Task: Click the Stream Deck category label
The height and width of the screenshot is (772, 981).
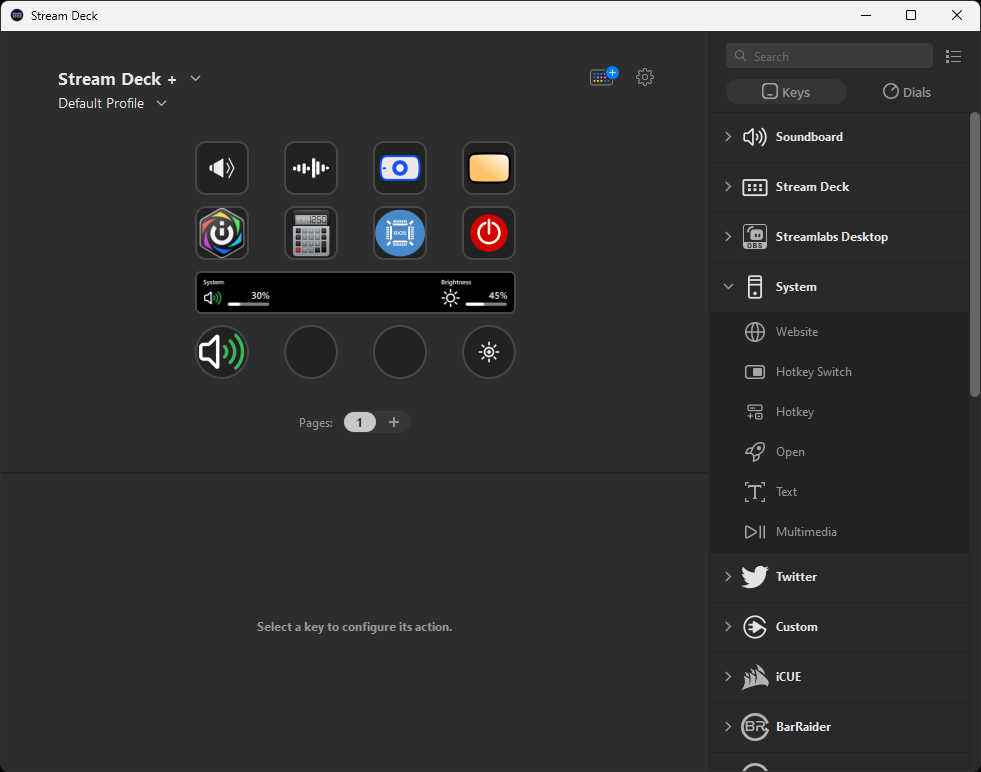Action: pyautogui.click(x=812, y=186)
